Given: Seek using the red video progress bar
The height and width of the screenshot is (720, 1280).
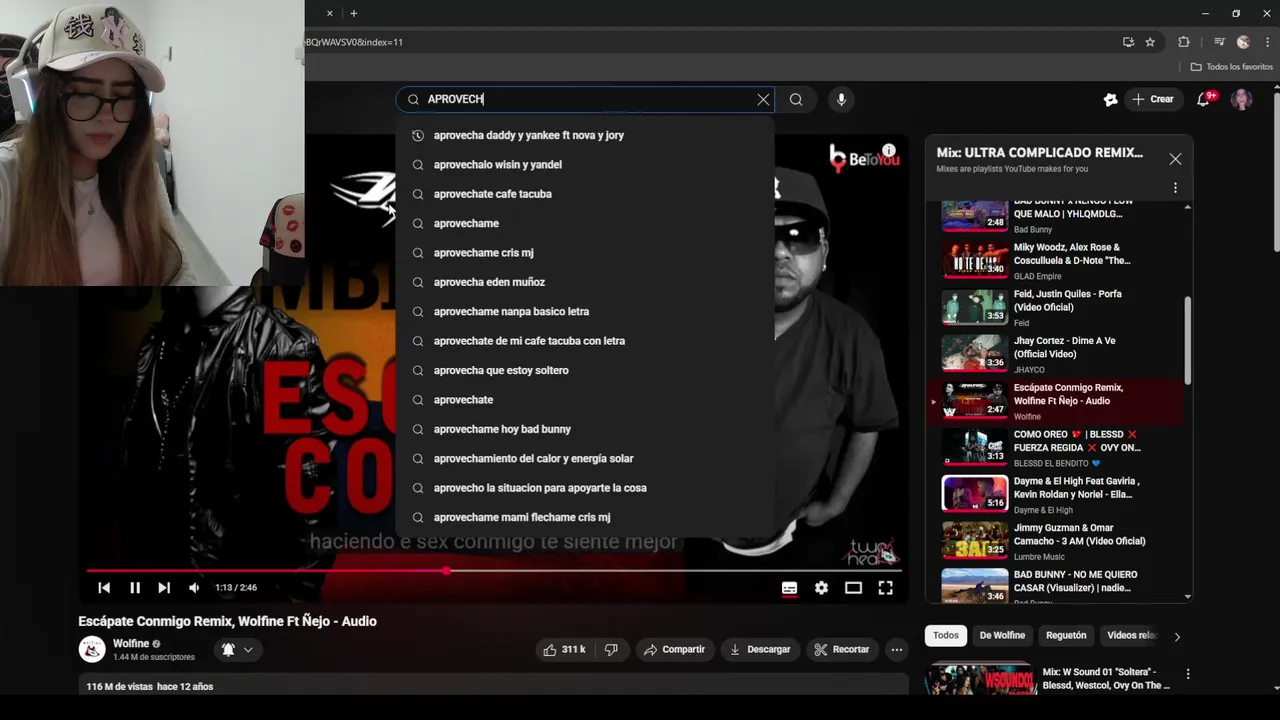Looking at the screenshot, I should click(494, 571).
